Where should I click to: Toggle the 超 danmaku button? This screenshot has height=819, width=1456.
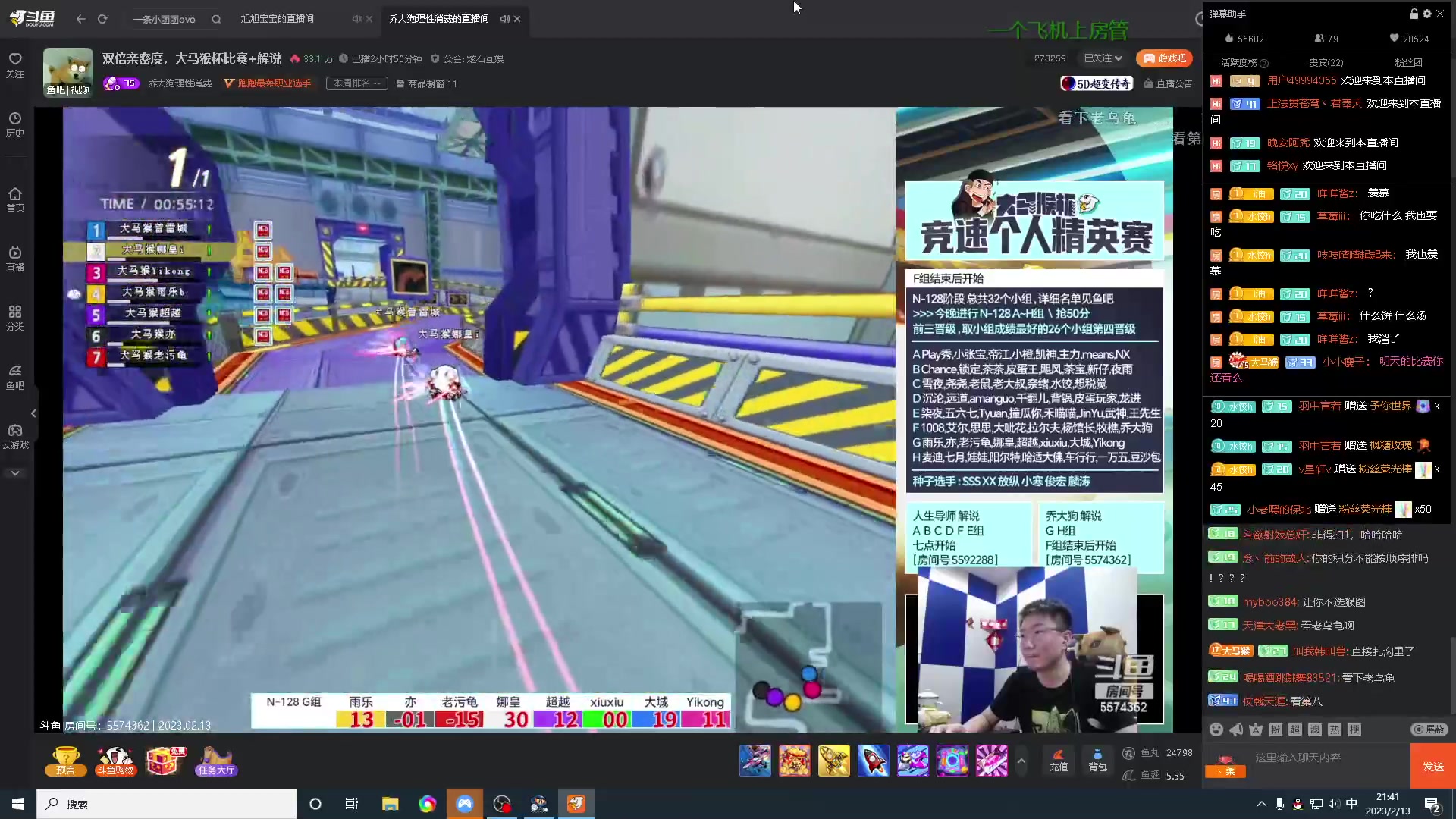coord(1295,730)
